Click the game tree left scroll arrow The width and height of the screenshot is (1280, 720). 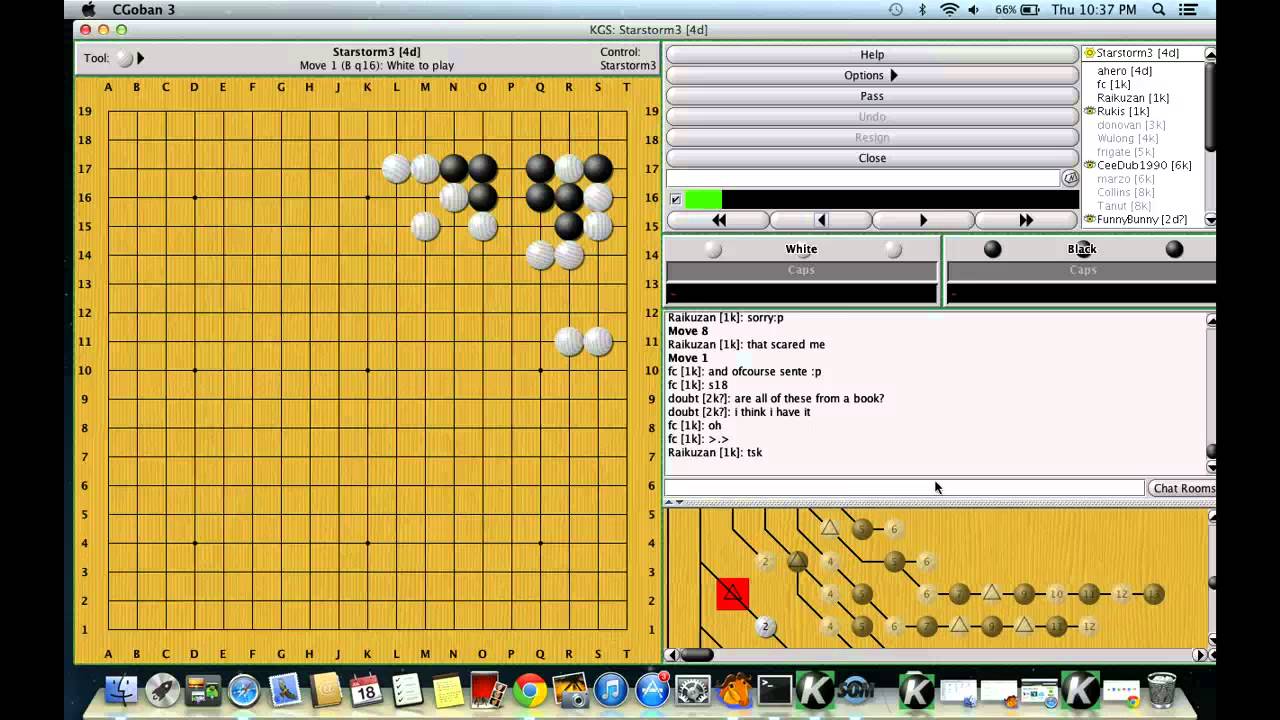click(x=673, y=655)
